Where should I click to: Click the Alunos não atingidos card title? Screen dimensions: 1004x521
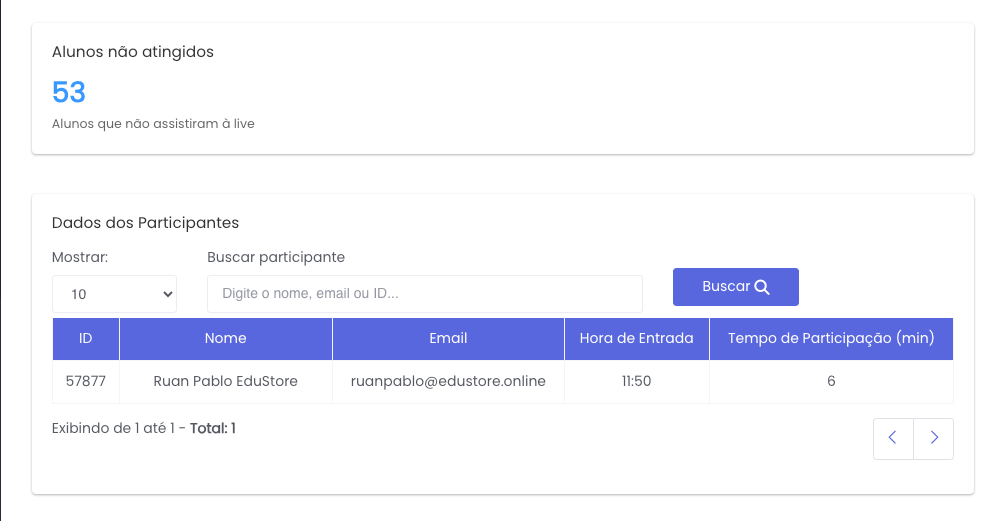[x=133, y=52]
